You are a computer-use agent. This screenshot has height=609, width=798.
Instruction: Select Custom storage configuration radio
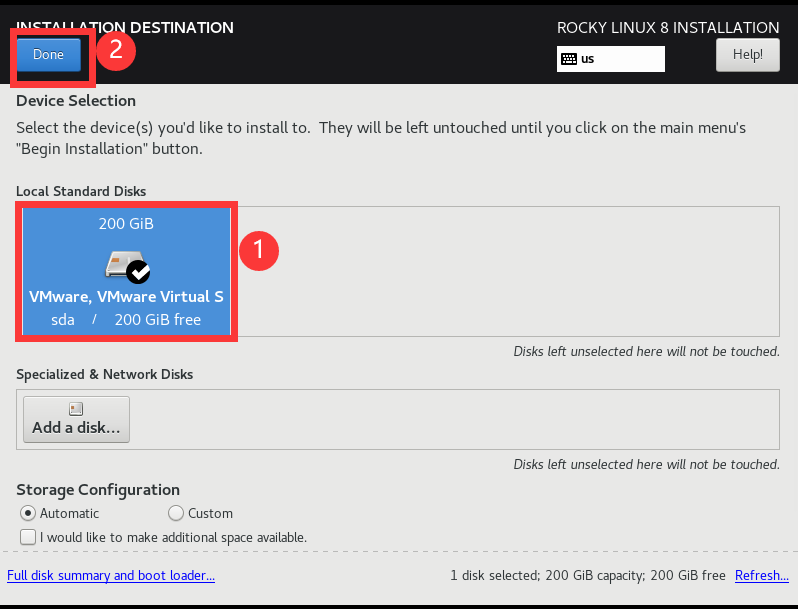tap(176, 513)
